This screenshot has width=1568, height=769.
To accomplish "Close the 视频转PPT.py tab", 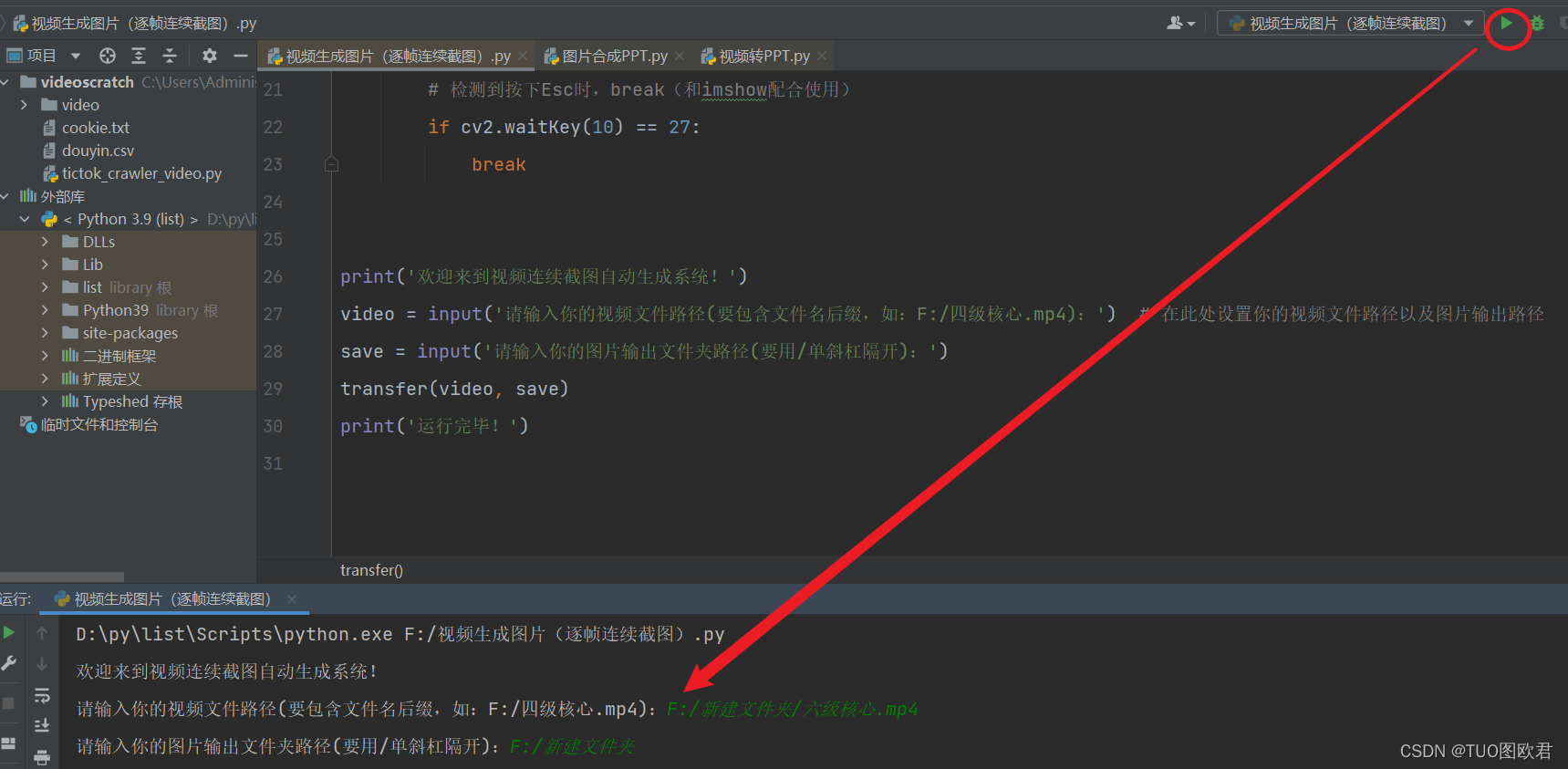I will pos(822,56).
